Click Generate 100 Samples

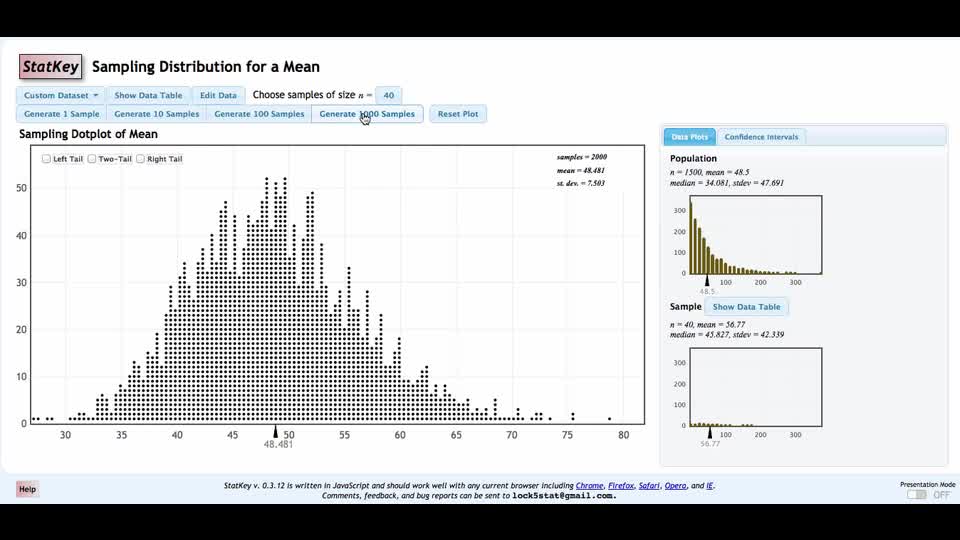point(259,114)
